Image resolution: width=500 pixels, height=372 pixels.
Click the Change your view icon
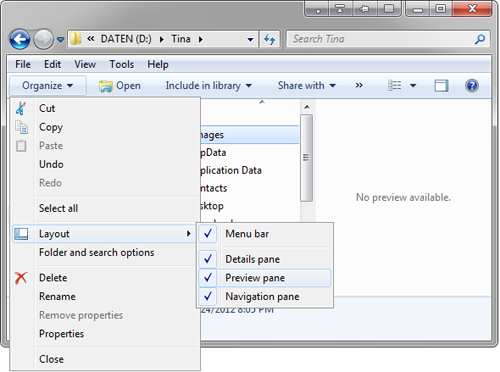click(x=394, y=86)
